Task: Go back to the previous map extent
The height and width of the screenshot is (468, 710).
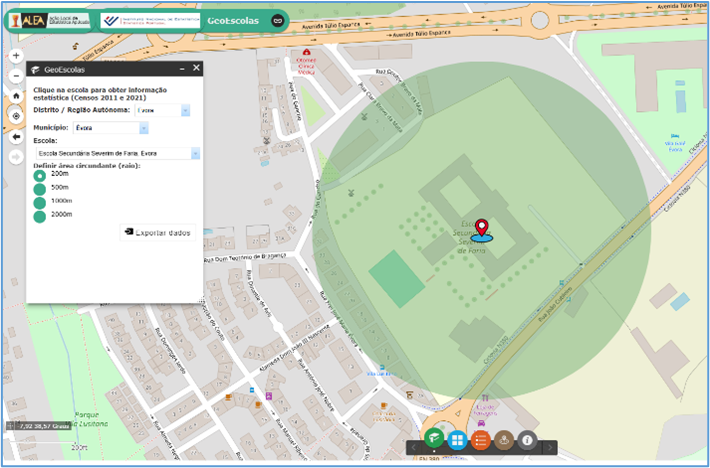Action: click(x=16, y=136)
